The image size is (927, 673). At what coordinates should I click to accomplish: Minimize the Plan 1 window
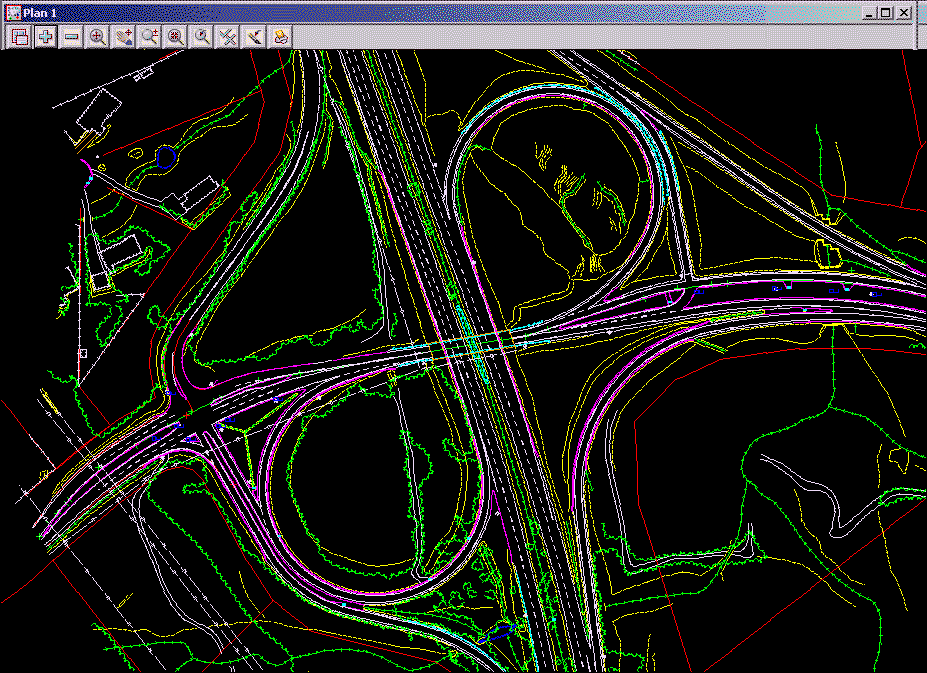tap(868, 12)
